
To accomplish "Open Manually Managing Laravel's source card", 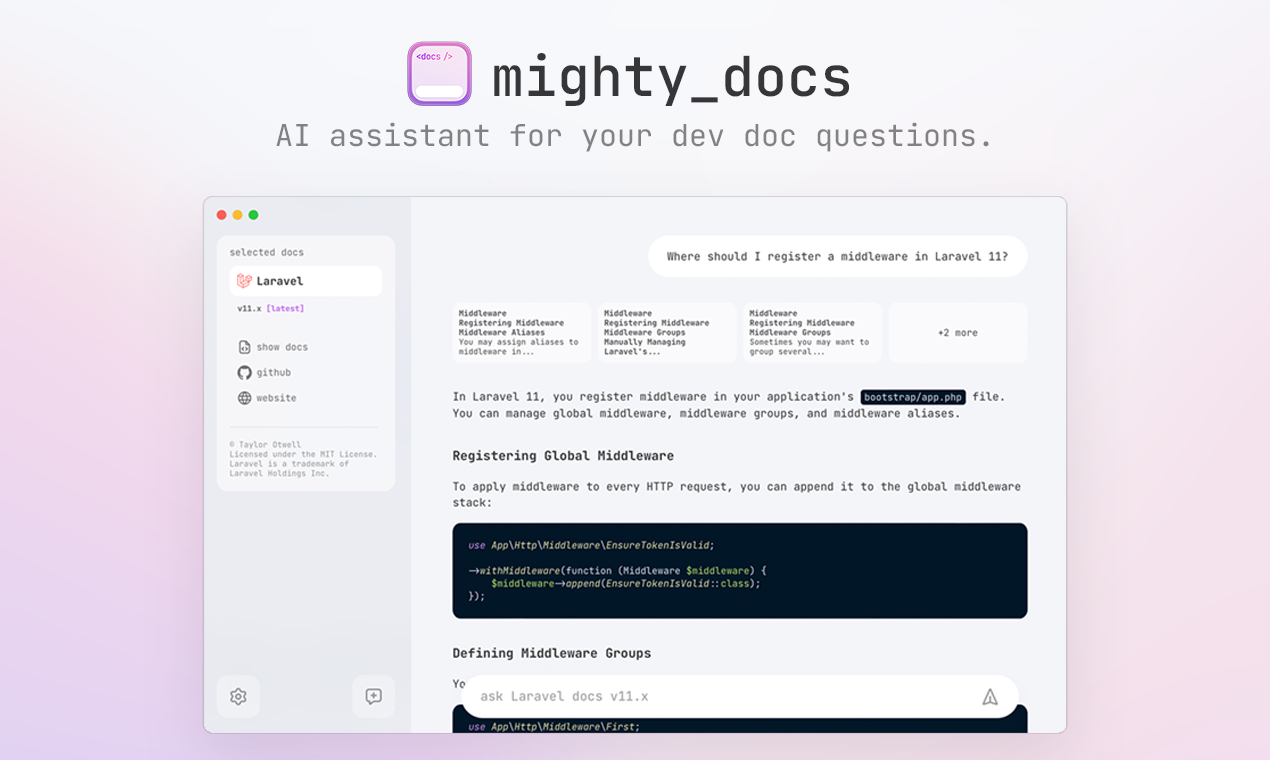I will point(667,332).
